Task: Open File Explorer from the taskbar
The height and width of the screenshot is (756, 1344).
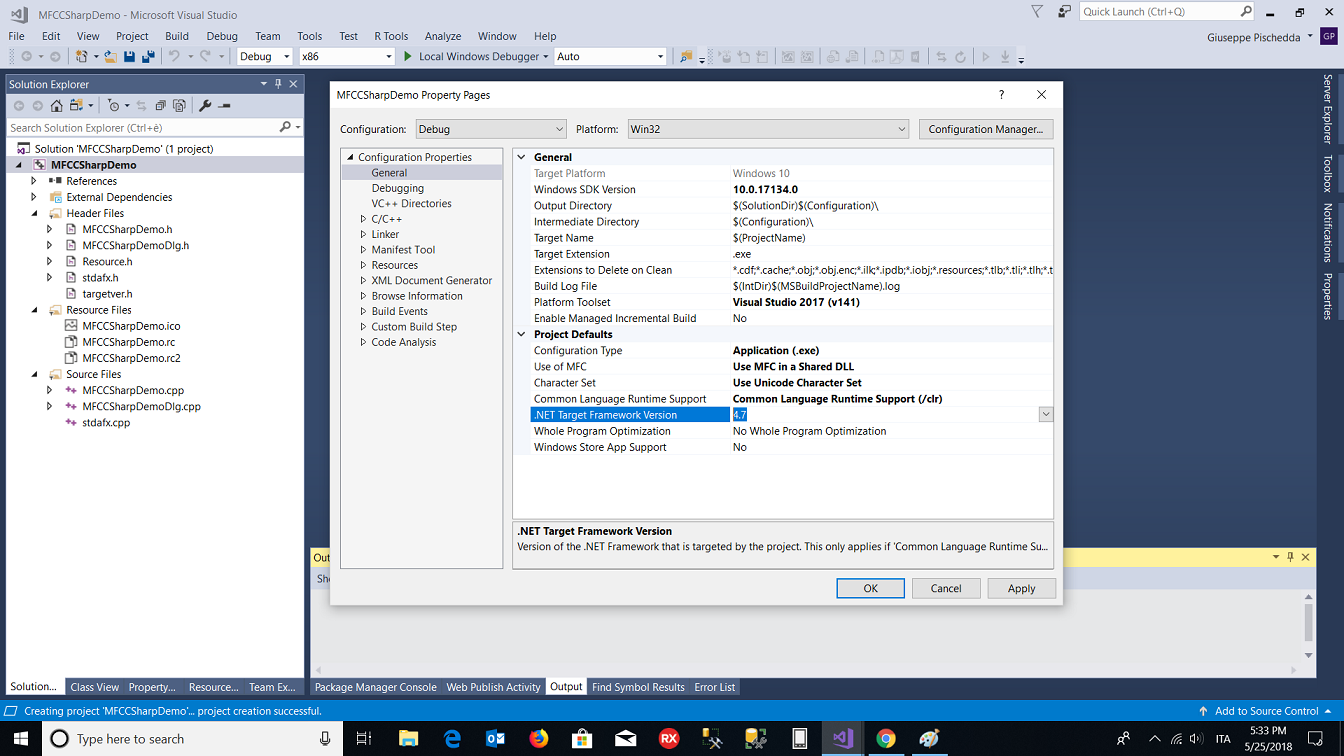Action: 408,739
